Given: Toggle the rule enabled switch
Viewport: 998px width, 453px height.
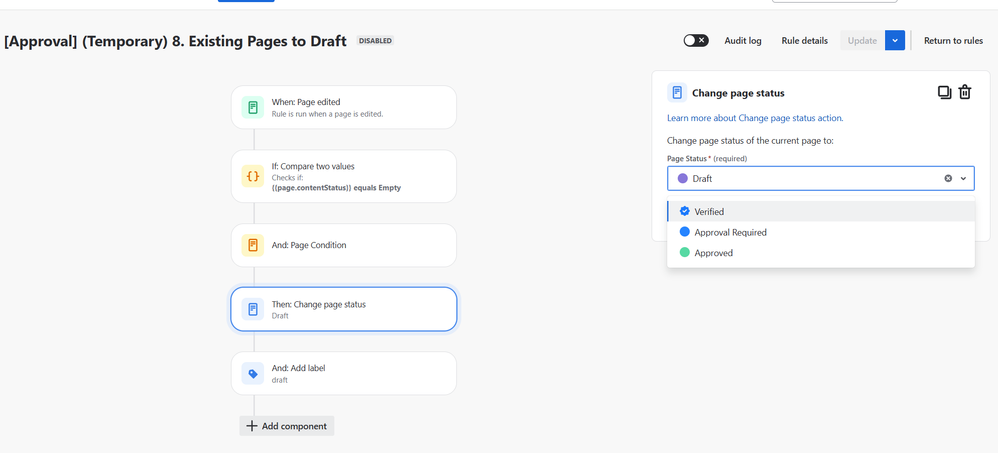Looking at the screenshot, I should tap(696, 41).
